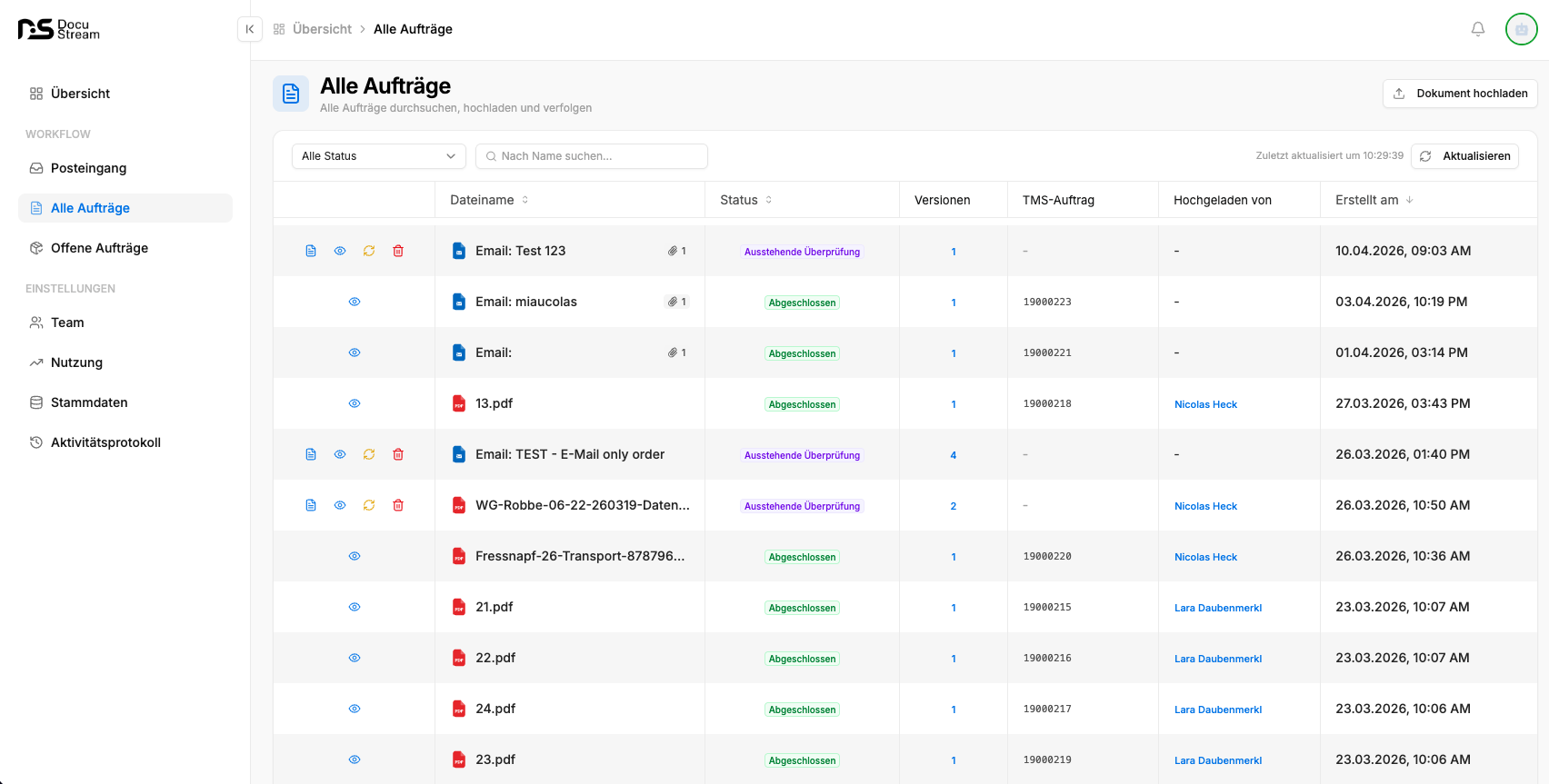Open Posteingang in the sidebar
This screenshot has width=1549, height=784.
(x=88, y=168)
